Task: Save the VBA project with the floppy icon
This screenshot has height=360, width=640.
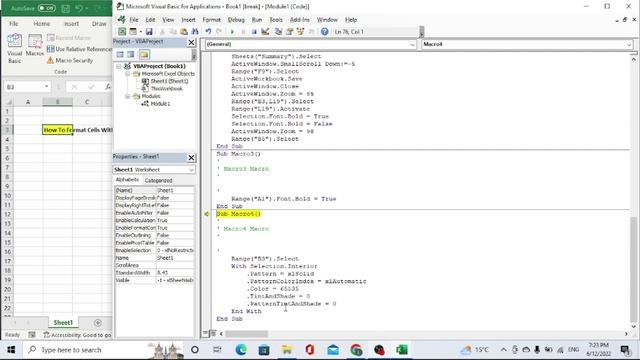Action: (149, 31)
